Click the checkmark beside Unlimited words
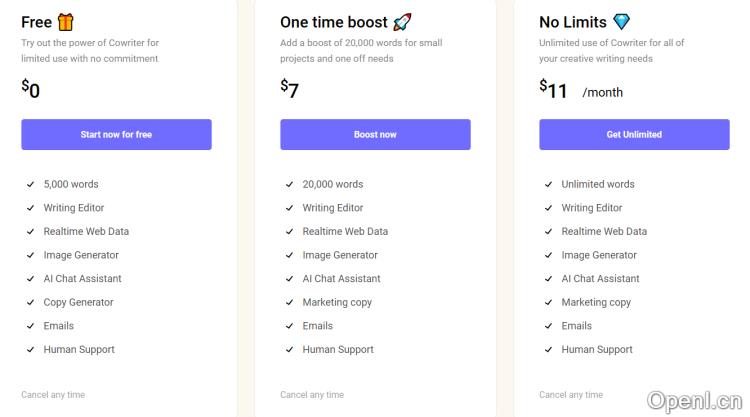Image resolution: width=750 pixels, height=417 pixels. coord(548,184)
